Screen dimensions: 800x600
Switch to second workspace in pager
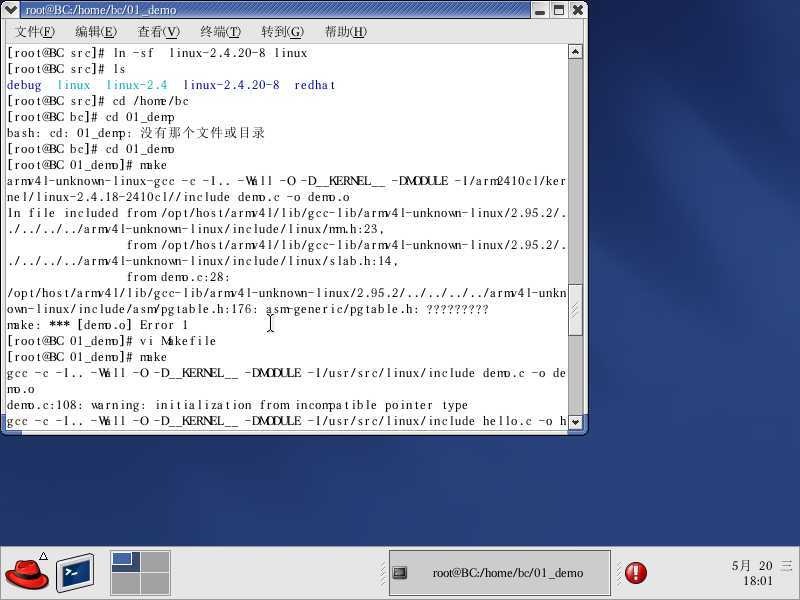point(155,561)
